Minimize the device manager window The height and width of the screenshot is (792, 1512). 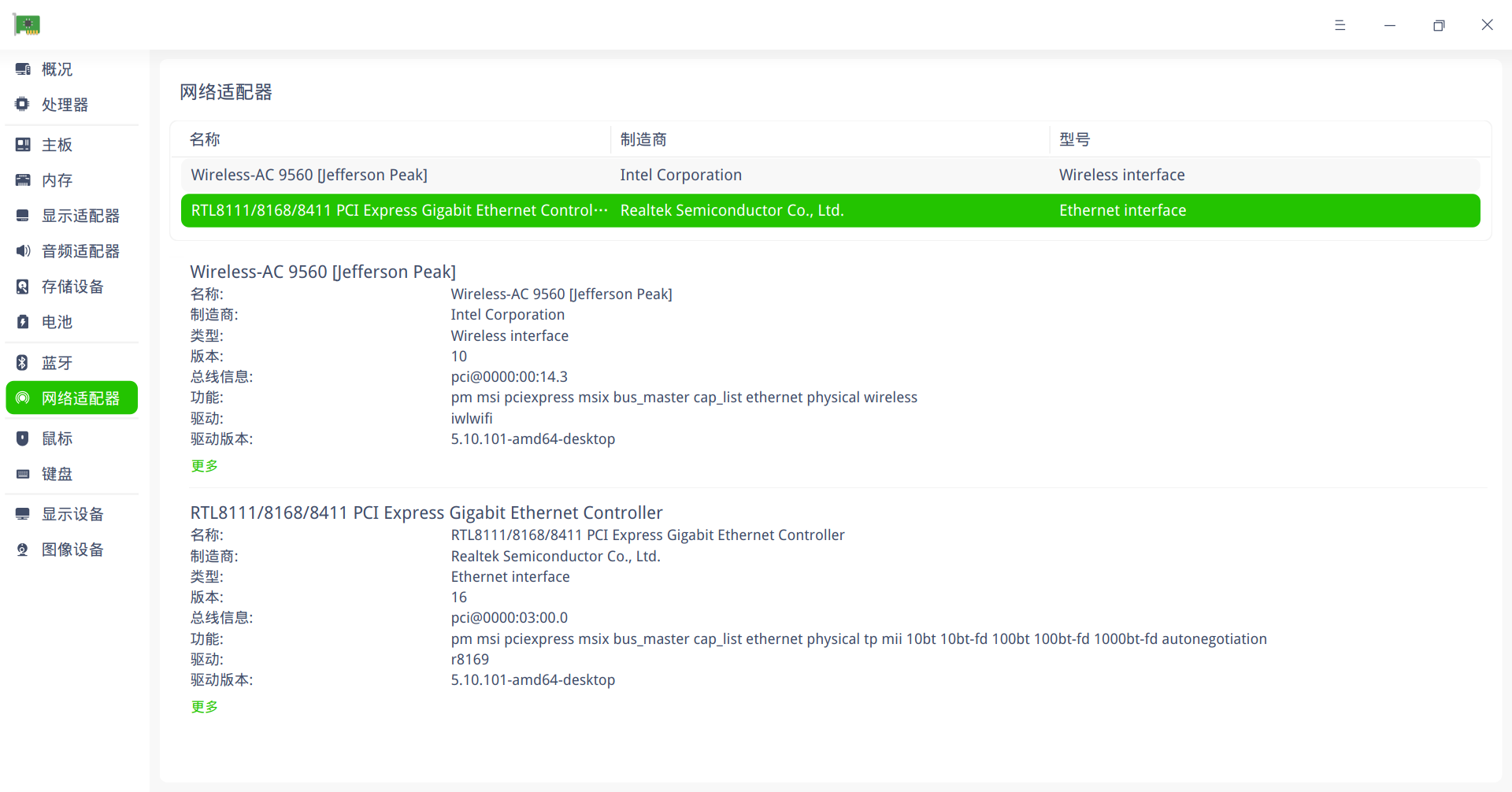tap(1389, 25)
